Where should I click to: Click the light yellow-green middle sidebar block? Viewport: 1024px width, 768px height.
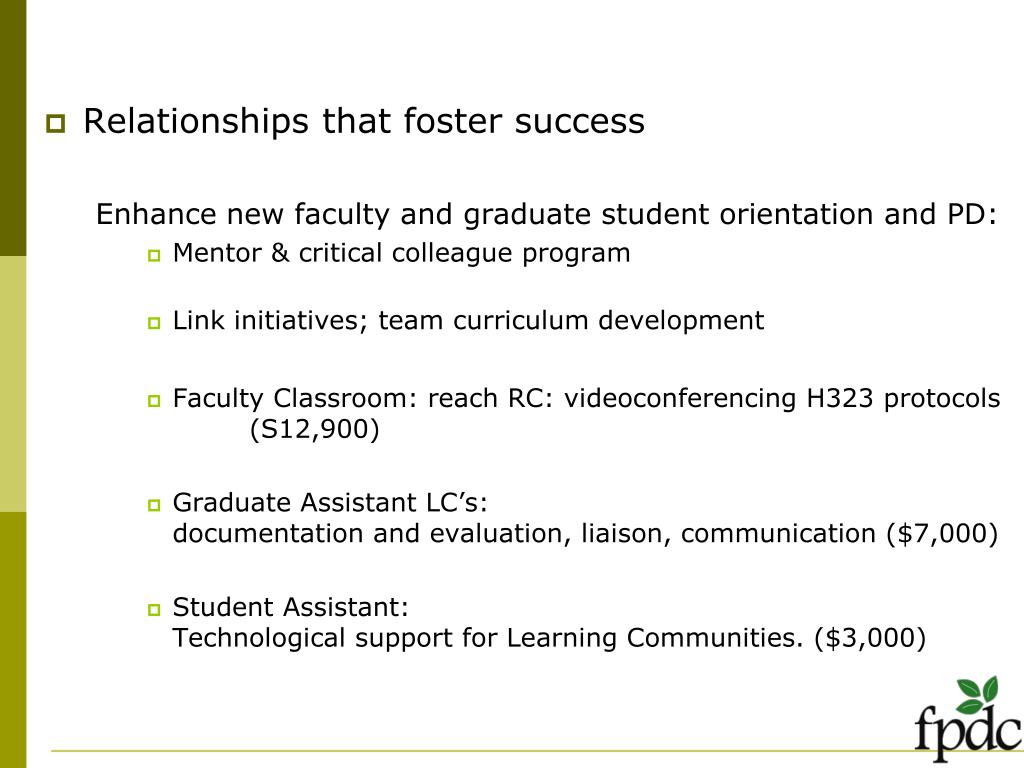coord(13,384)
